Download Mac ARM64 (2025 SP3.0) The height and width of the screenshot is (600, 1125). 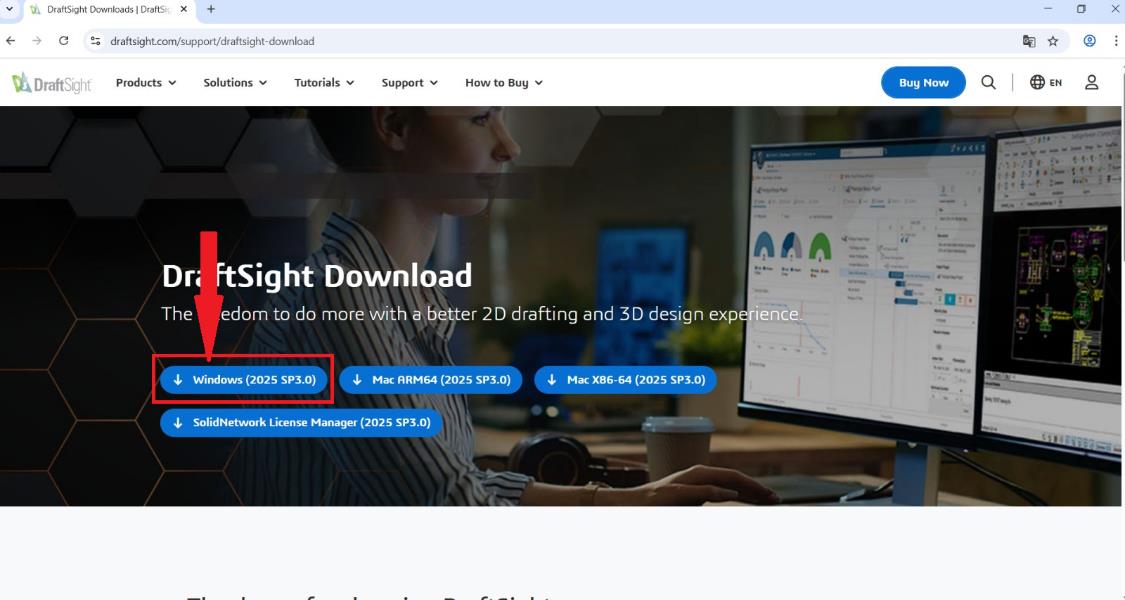[x=430, y=380]
